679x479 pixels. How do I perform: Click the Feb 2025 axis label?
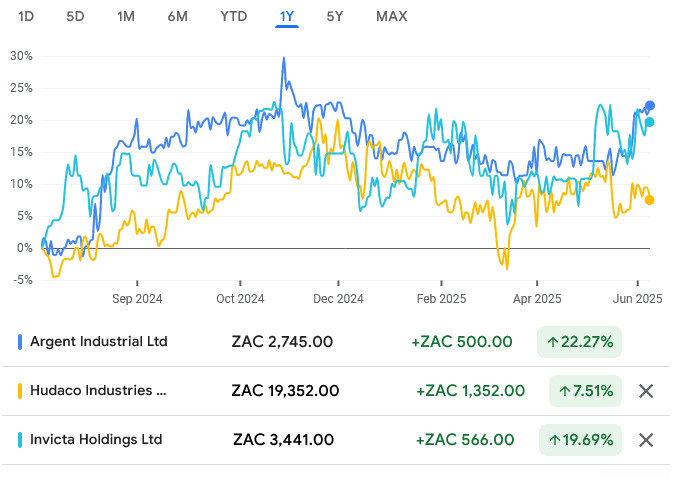[x=441, y=299]
